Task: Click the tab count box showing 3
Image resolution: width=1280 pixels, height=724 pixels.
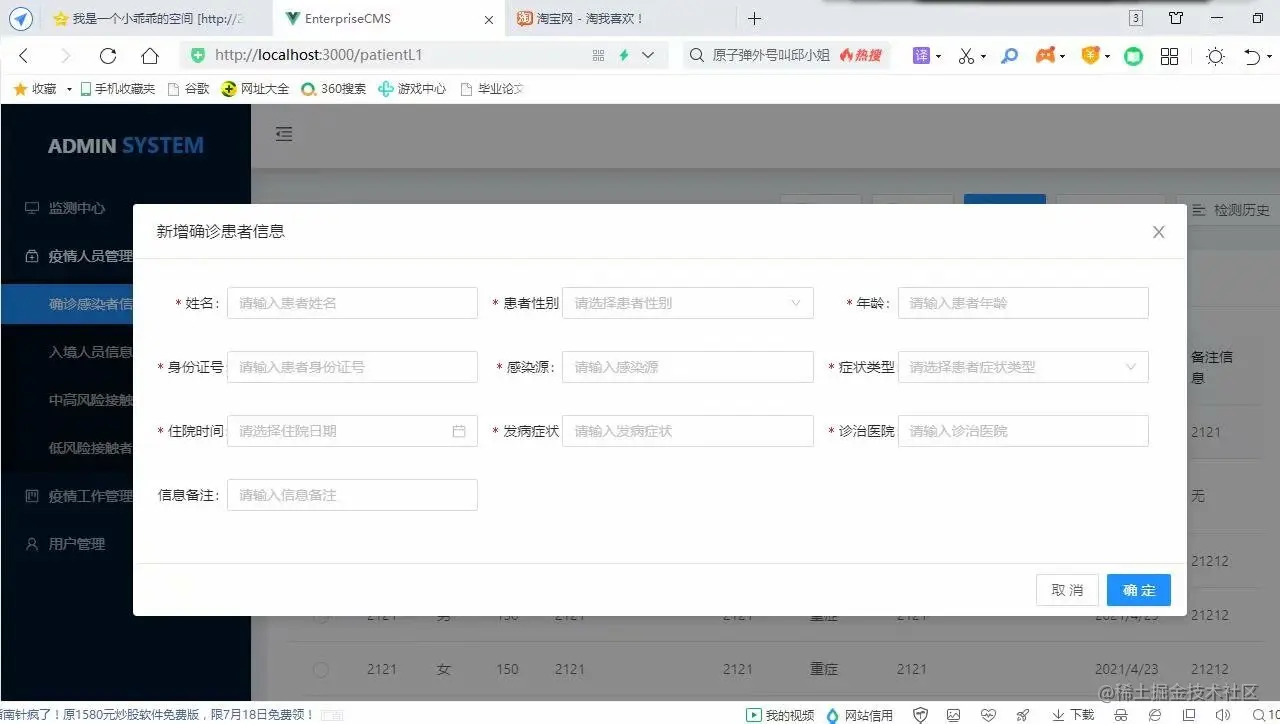Action: pos(1136,18)
